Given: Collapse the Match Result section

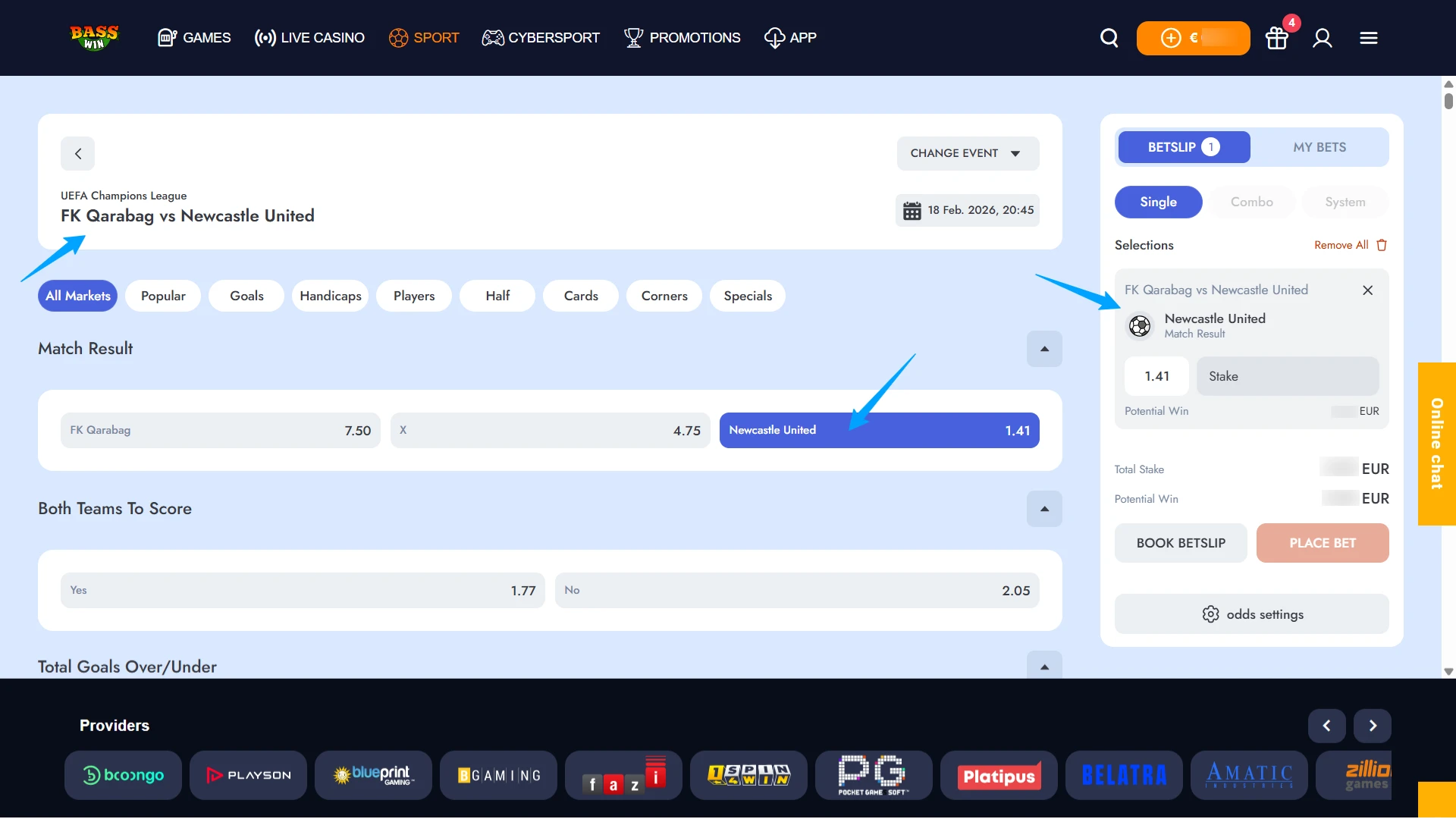Looking at the screenshot, I should pyautogui.click(x=1044, y=349).
